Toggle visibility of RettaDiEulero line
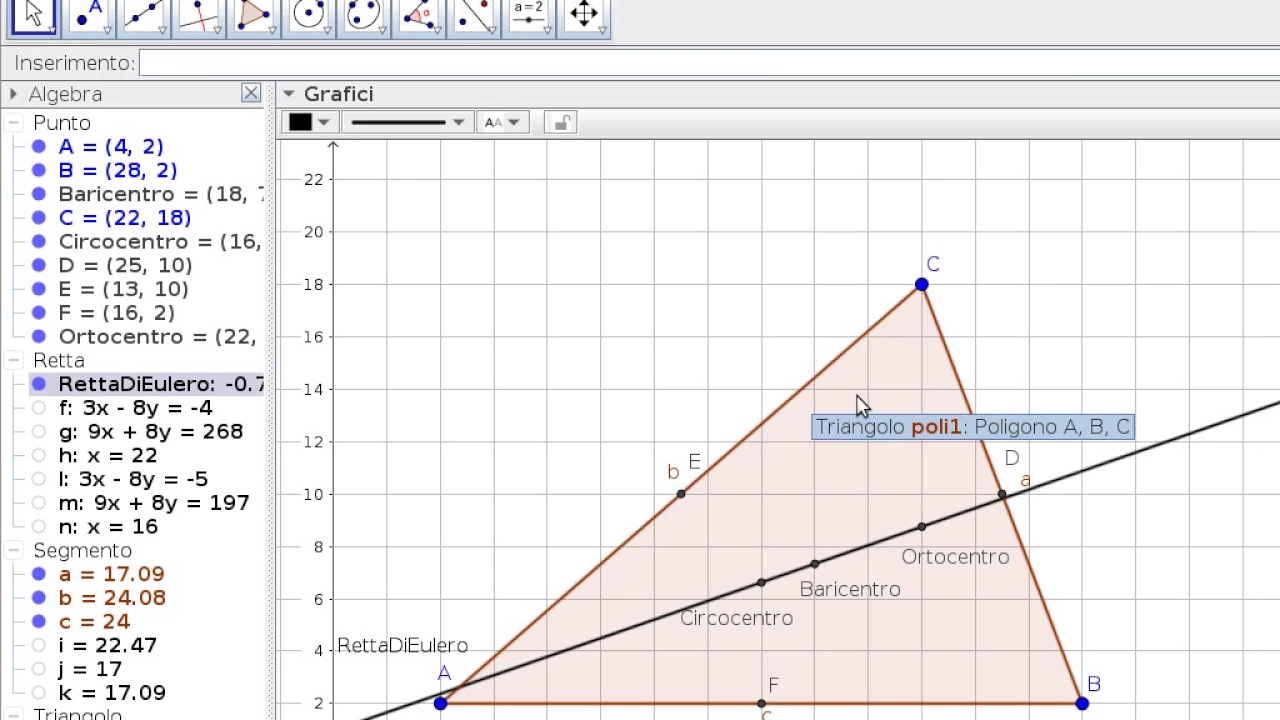 pos(39,384)
